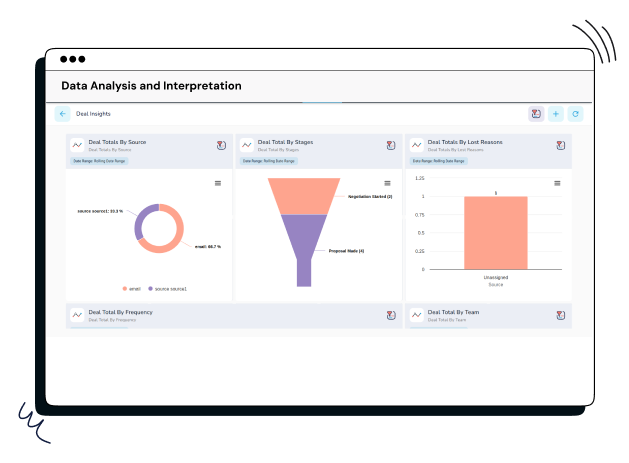Export Deal Total By Team card

click(561, 316)
